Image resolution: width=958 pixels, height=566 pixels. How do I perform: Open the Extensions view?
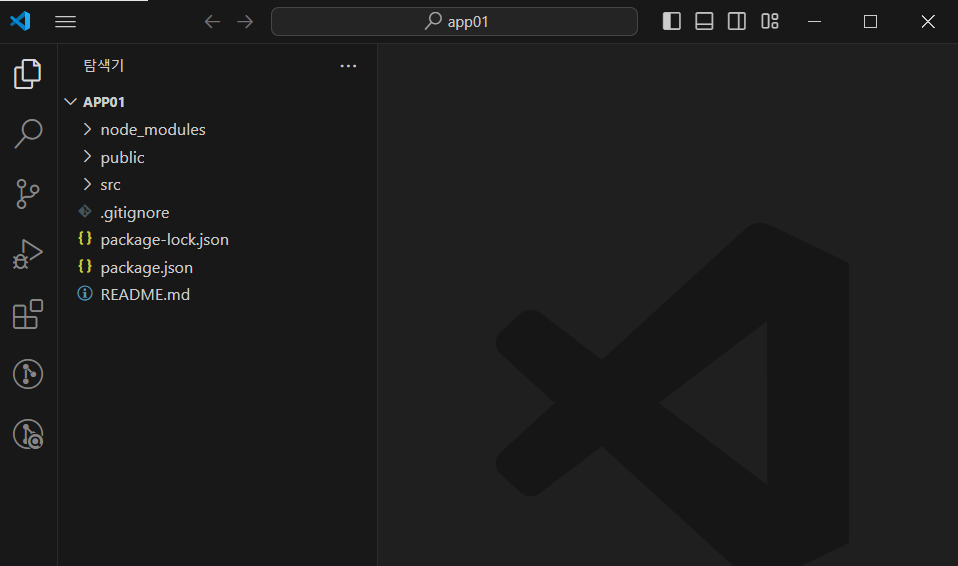coord(27,314)
